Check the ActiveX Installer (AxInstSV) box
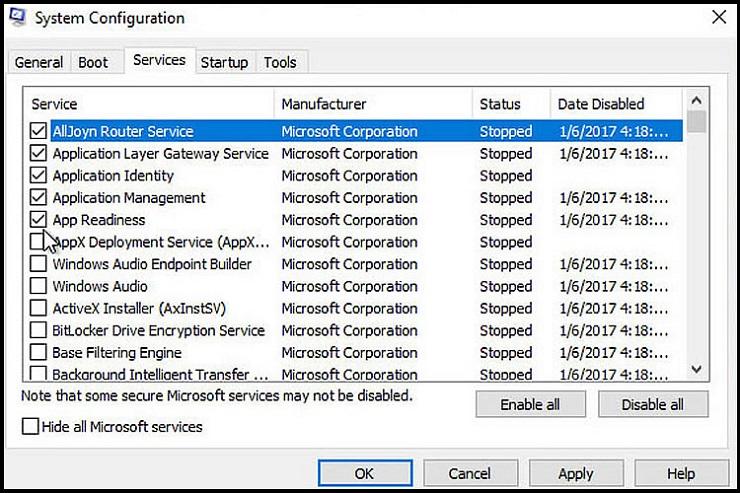The height and width of the screenshot is (493, 740). point(38,308)
